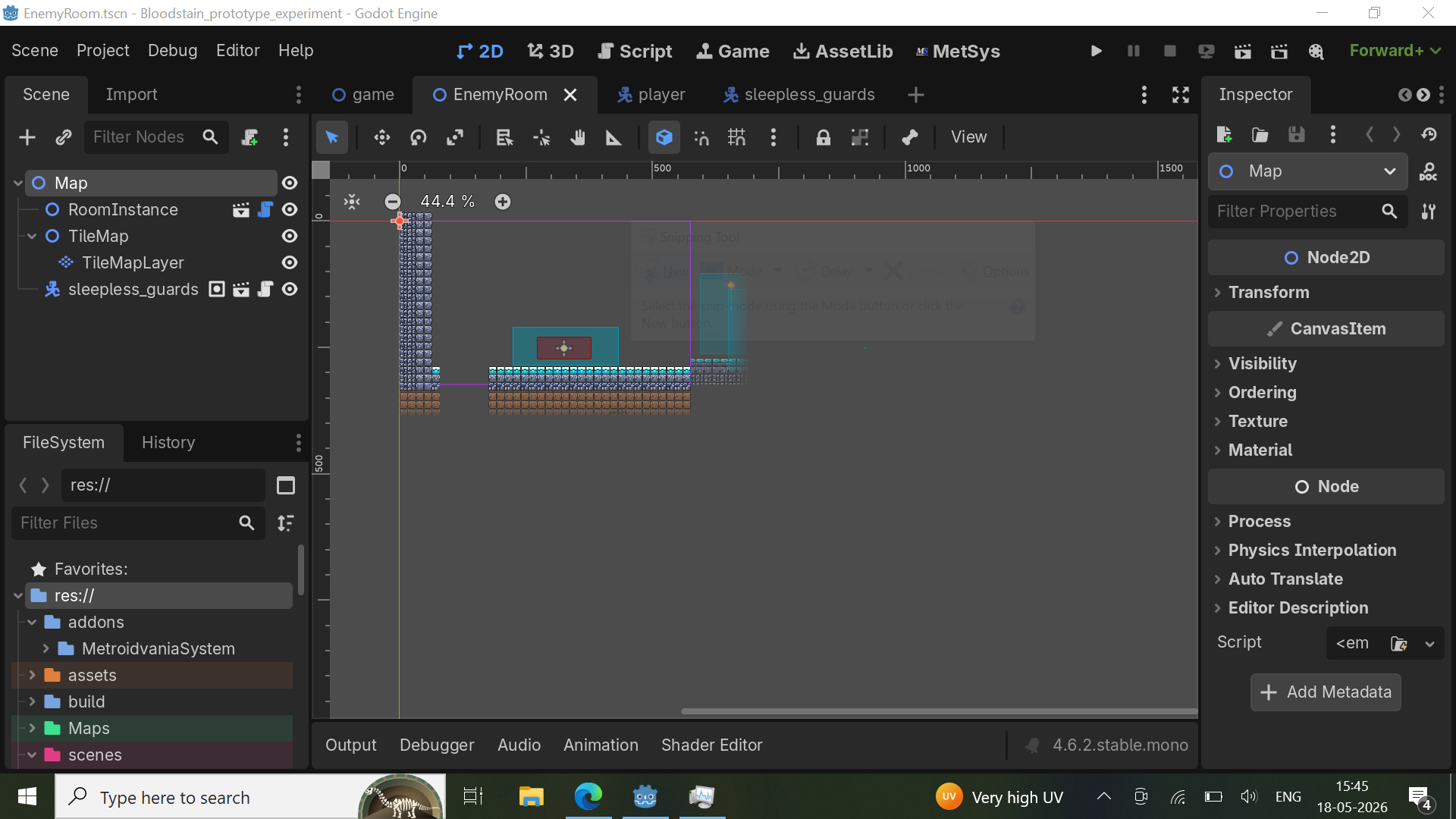The width and height of the screenshot is (1456, 819).
Task: Collapse the TileMap node in scene tree
Action: pos(32,236)
